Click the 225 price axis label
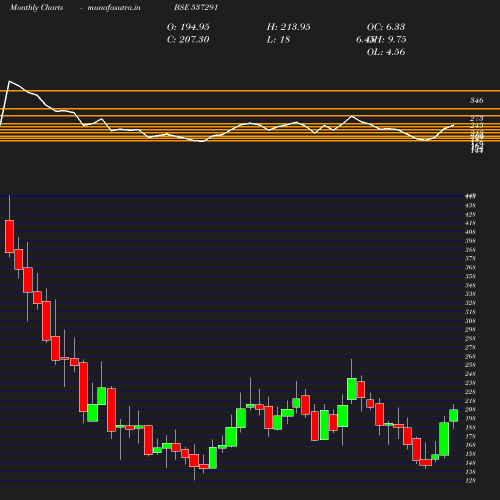This screenshot has width=500, height=500. 470,392
